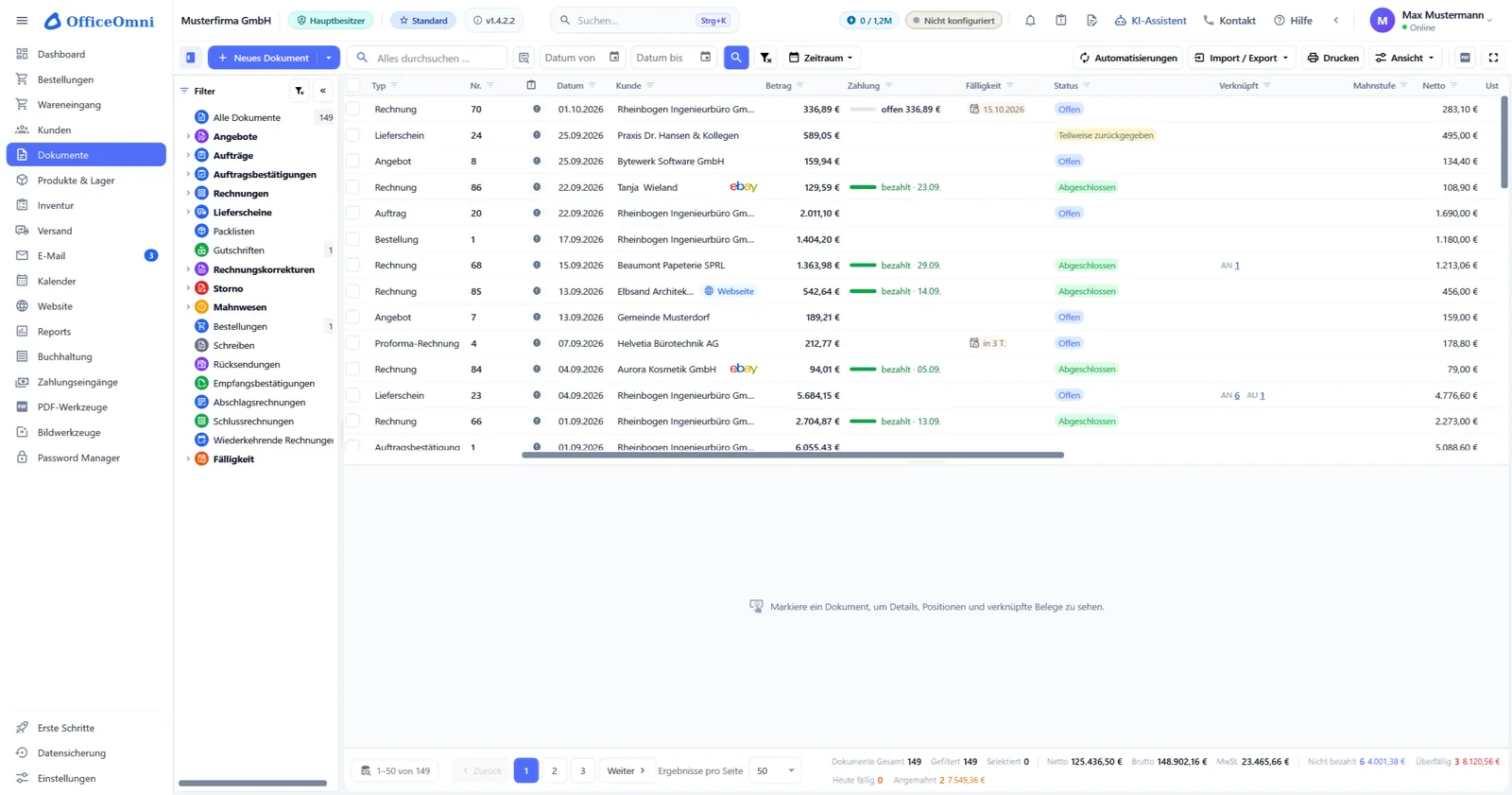Image resolution: width=1512 pixels, height=795 pixels.
Task: Click the Drucken button
Action: point(1333,58)
